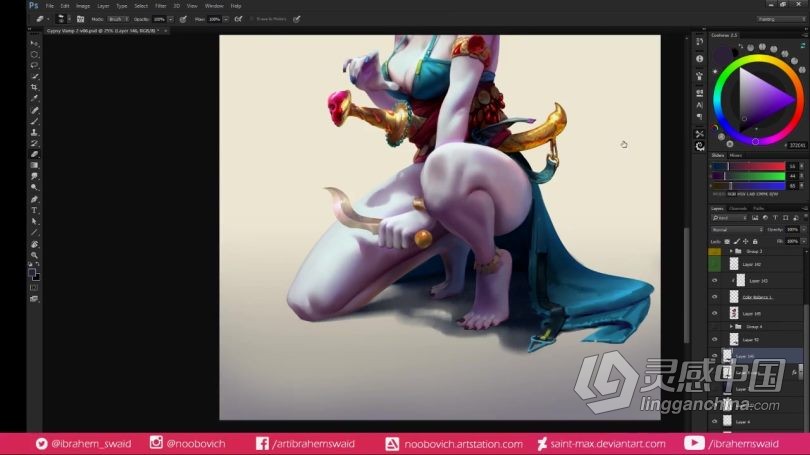Open the Flow slider dropdown
The image size is (810, 455).
pyautogui.click(x=226, y=19)
